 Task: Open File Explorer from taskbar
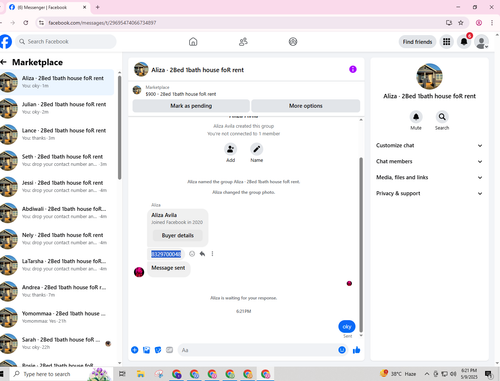click(x=141, y=374)
